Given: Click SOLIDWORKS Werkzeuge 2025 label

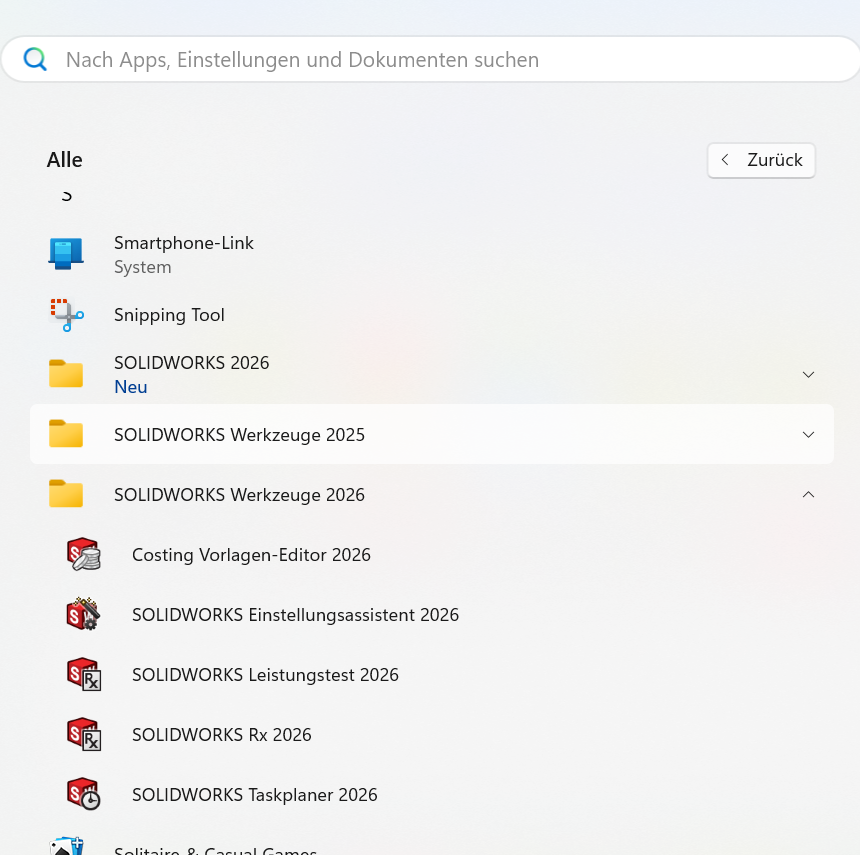Looking at the screenshot, I should (239, 435).
